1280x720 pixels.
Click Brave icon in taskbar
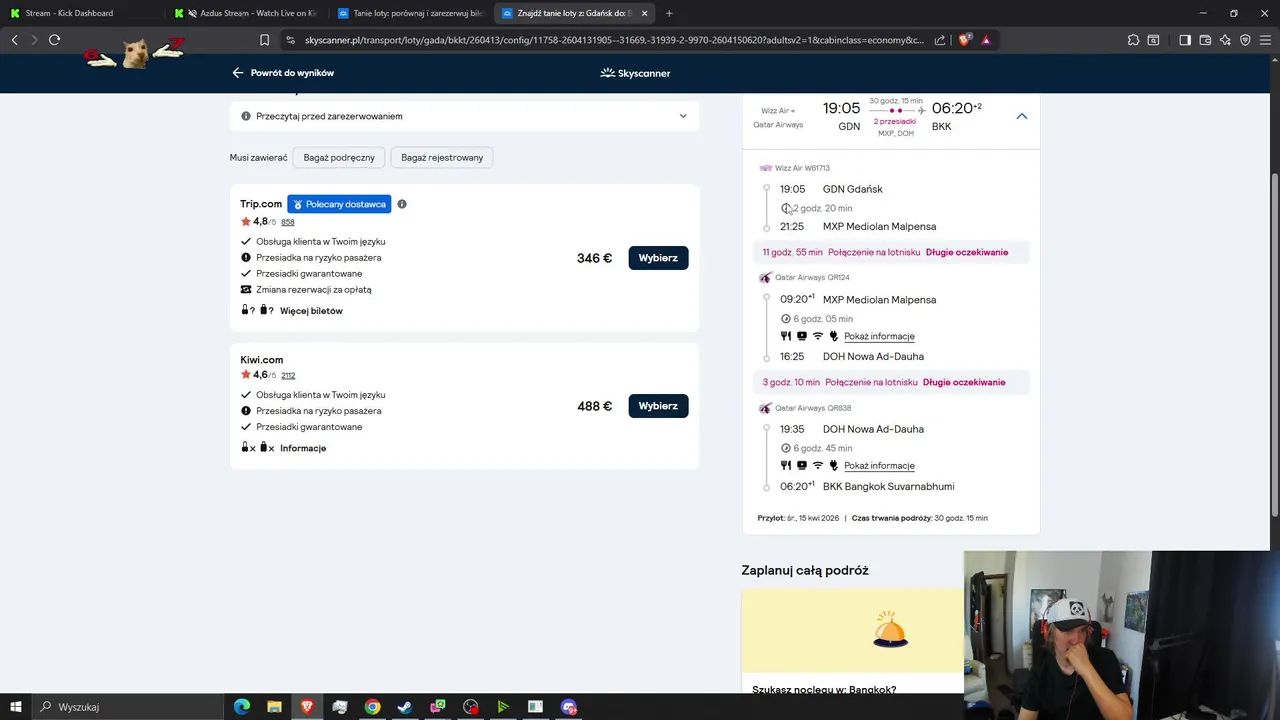307,707
